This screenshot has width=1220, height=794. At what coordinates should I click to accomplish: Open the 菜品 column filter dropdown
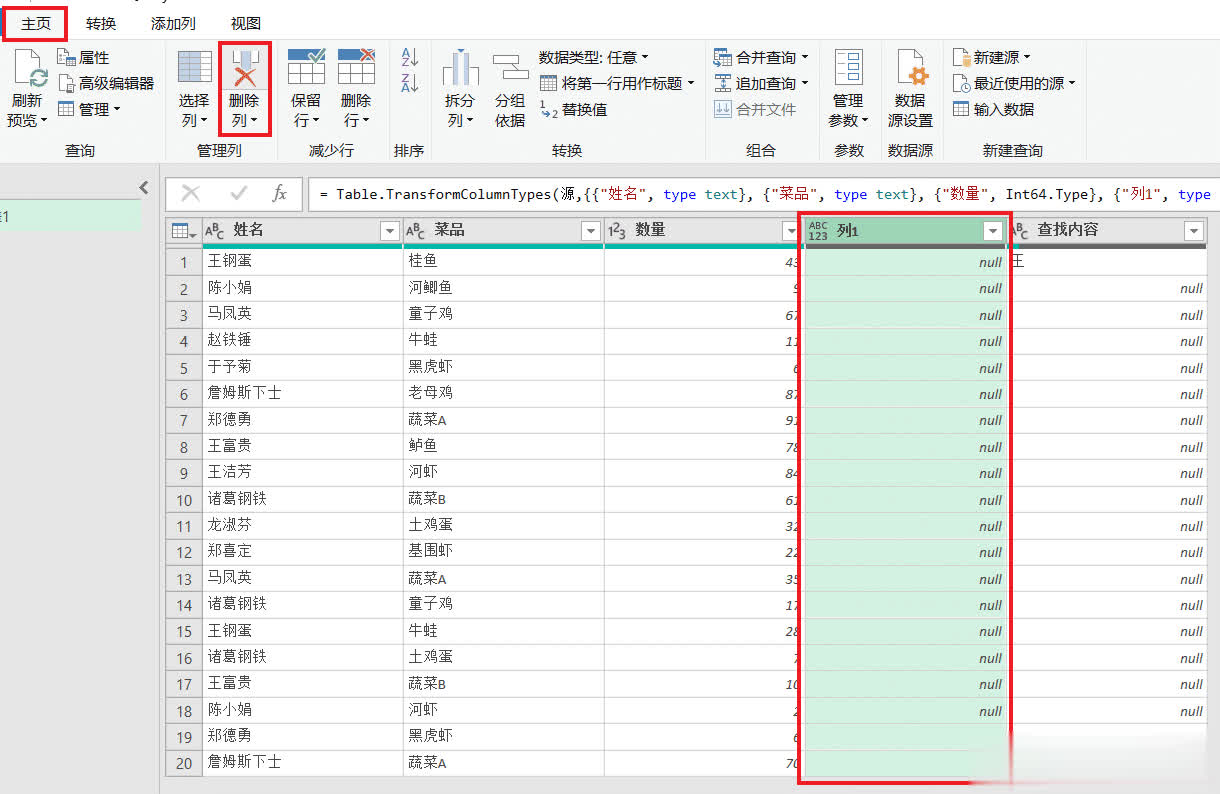(x=590, y=232)
